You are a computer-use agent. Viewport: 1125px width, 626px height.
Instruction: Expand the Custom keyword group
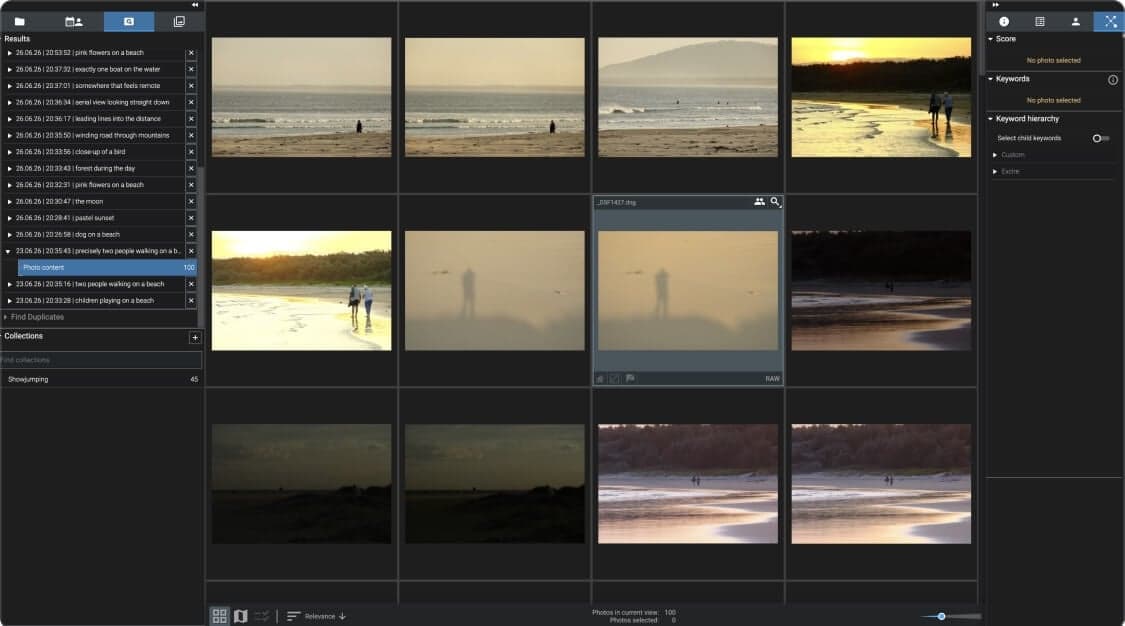pos(995,155)
